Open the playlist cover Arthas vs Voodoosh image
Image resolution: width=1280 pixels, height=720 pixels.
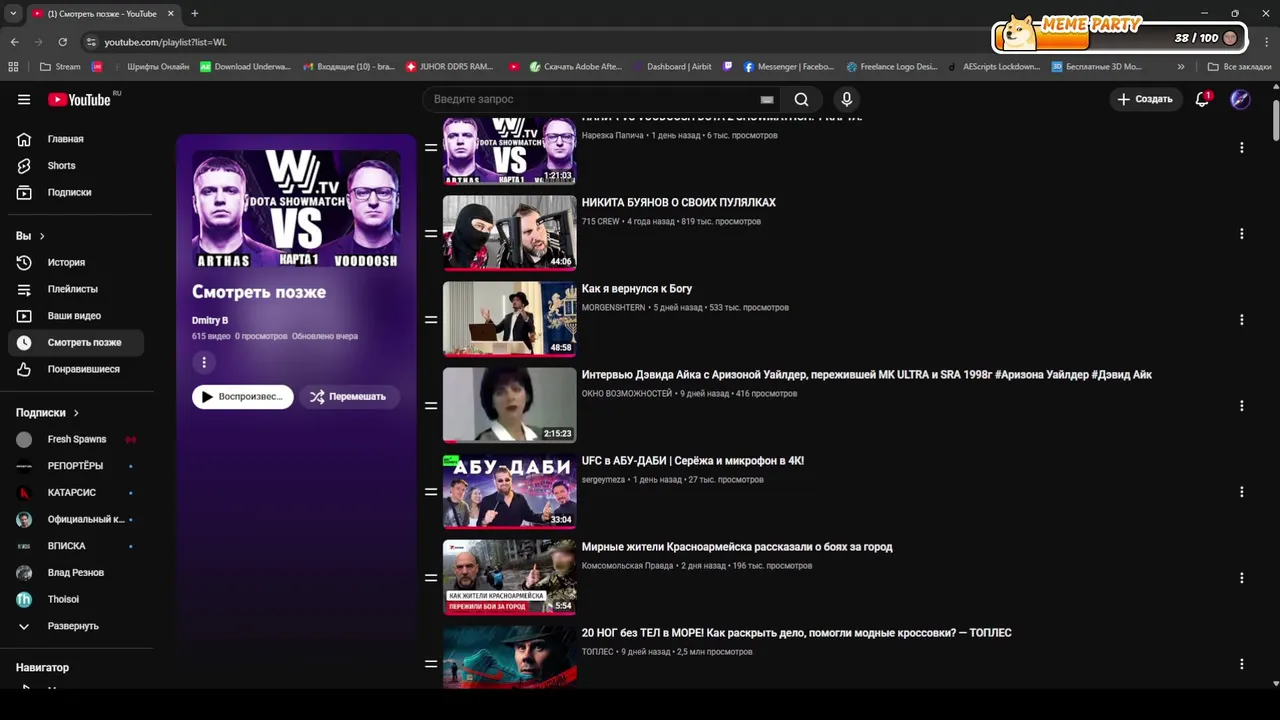(296, 208)
